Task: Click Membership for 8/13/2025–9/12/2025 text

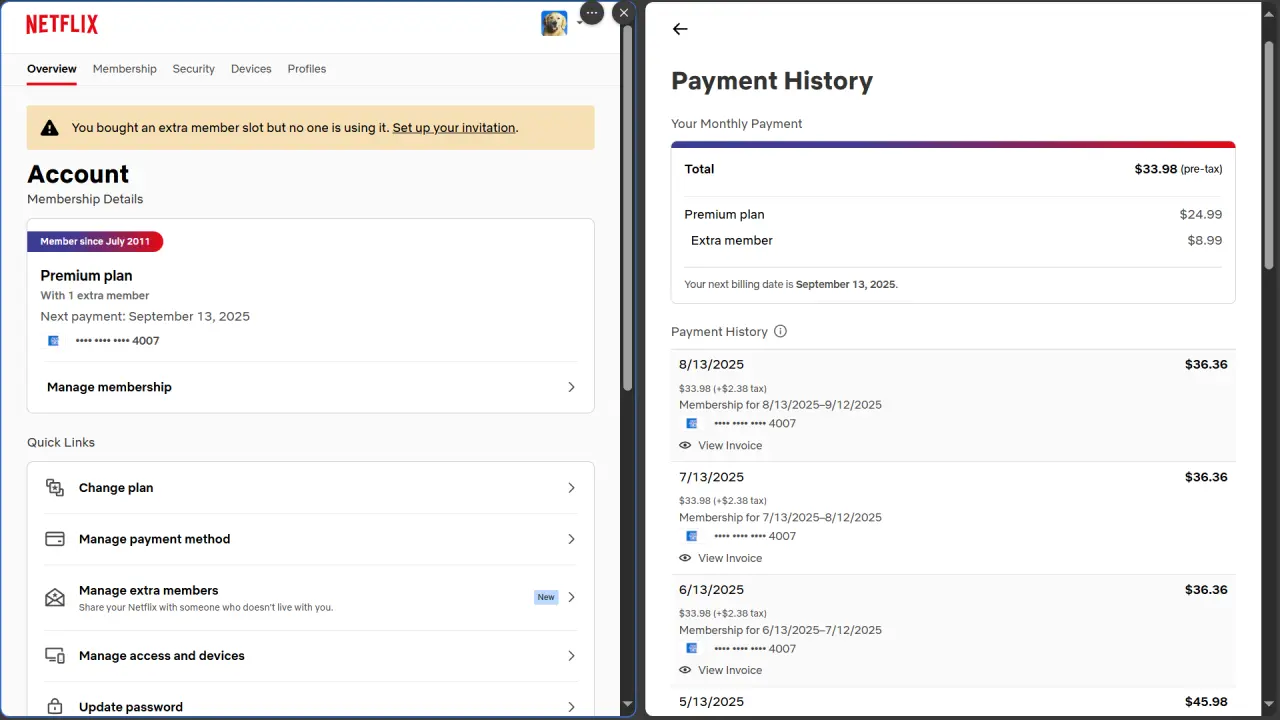Action: pos(780,405)
